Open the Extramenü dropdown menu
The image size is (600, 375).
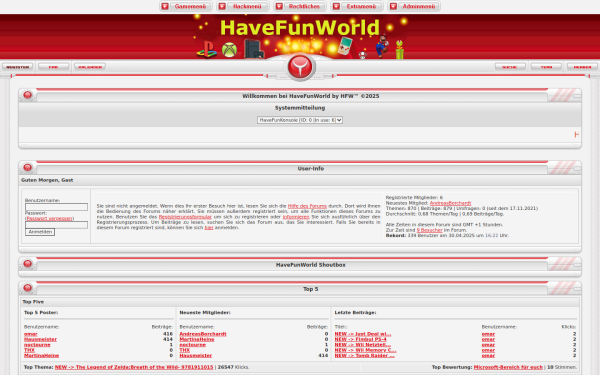pos(357,6)
